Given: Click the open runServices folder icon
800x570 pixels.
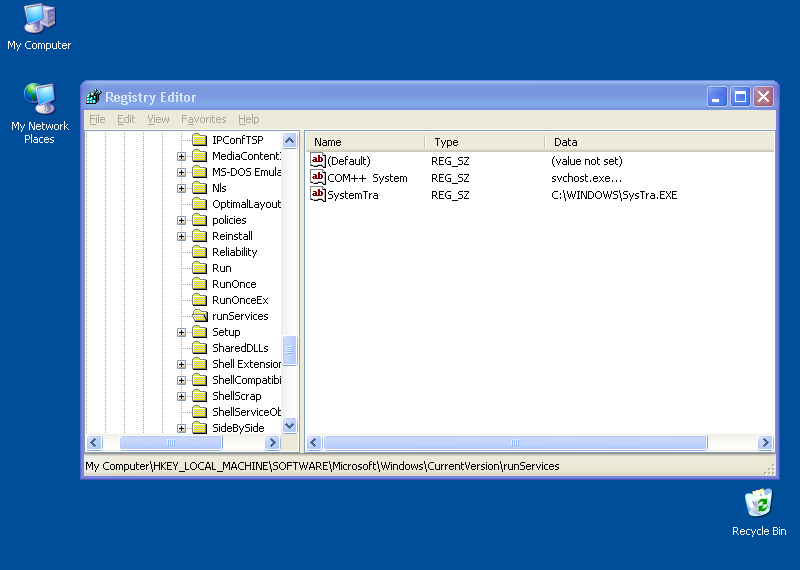Looking at the screenshot, I should (199, 316).
